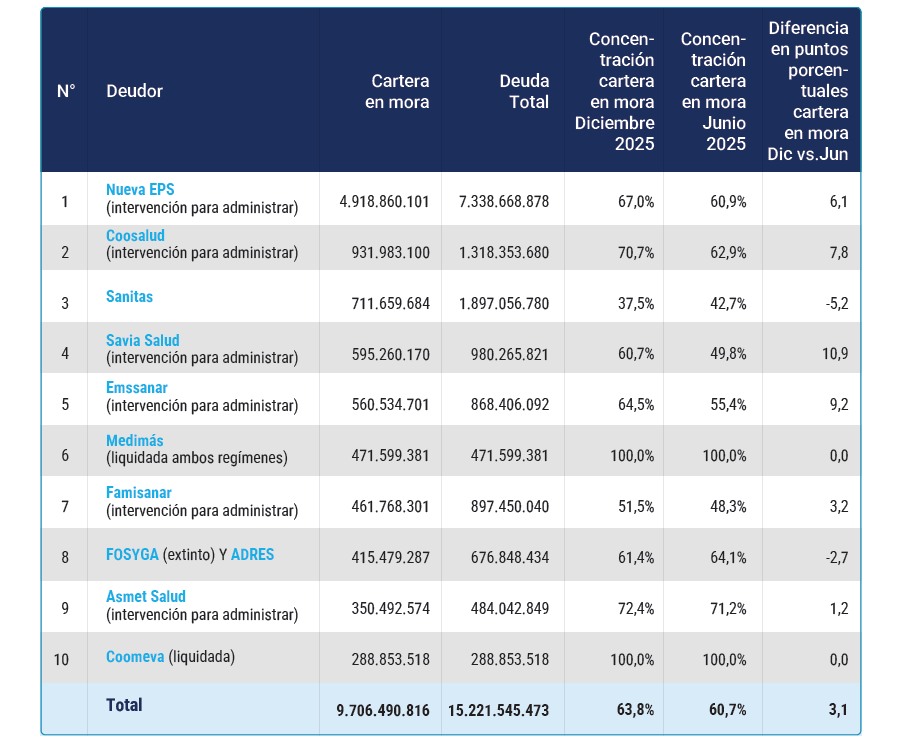
Task: Select Savia Salud difference value 10,9
Action: click(835, 354)
